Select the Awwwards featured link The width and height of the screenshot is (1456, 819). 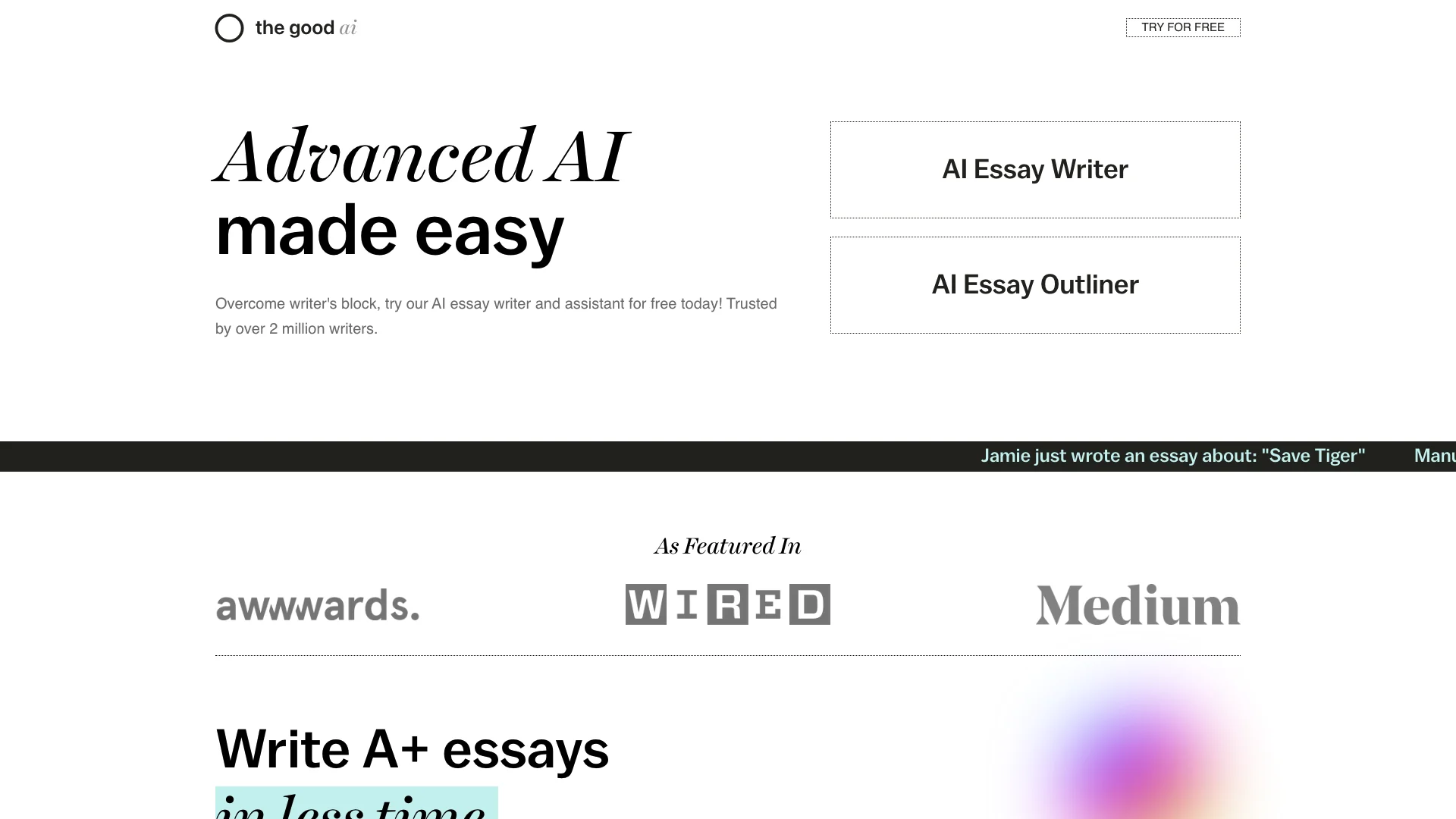[317, 604]
